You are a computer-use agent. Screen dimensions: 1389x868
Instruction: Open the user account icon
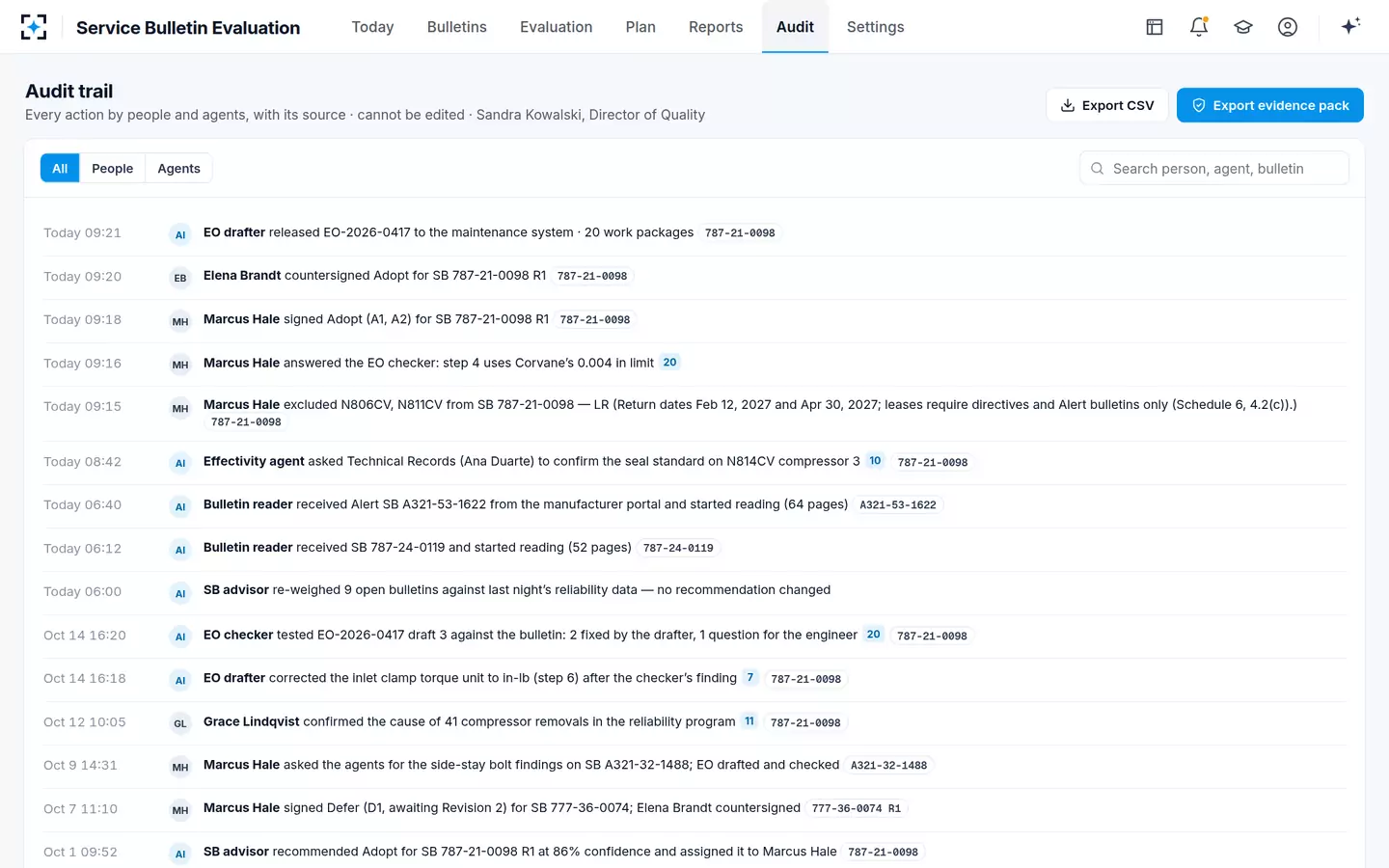click(x=1288, y=27)
